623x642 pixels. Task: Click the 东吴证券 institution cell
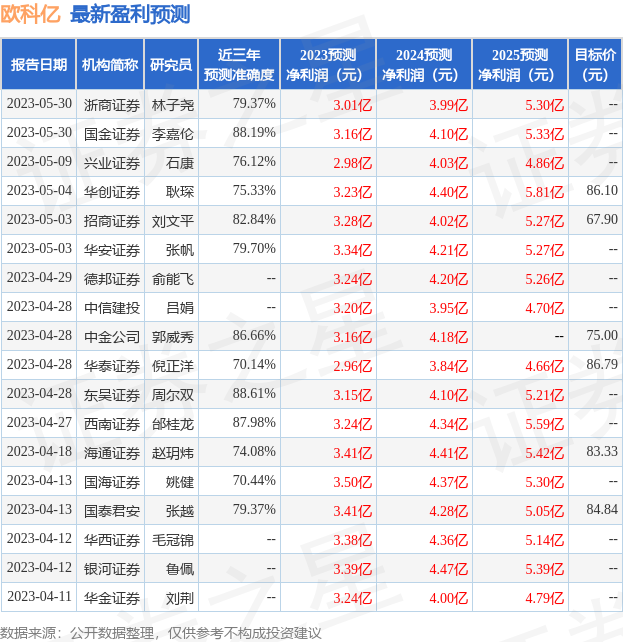tap(112, 395)
